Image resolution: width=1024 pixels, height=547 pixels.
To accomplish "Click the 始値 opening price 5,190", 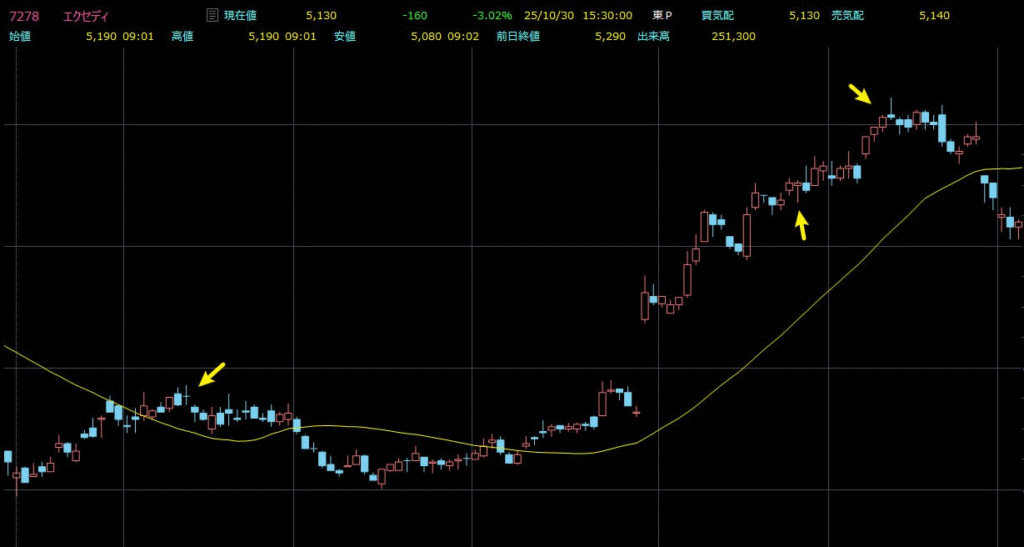I will click(101, 36).
